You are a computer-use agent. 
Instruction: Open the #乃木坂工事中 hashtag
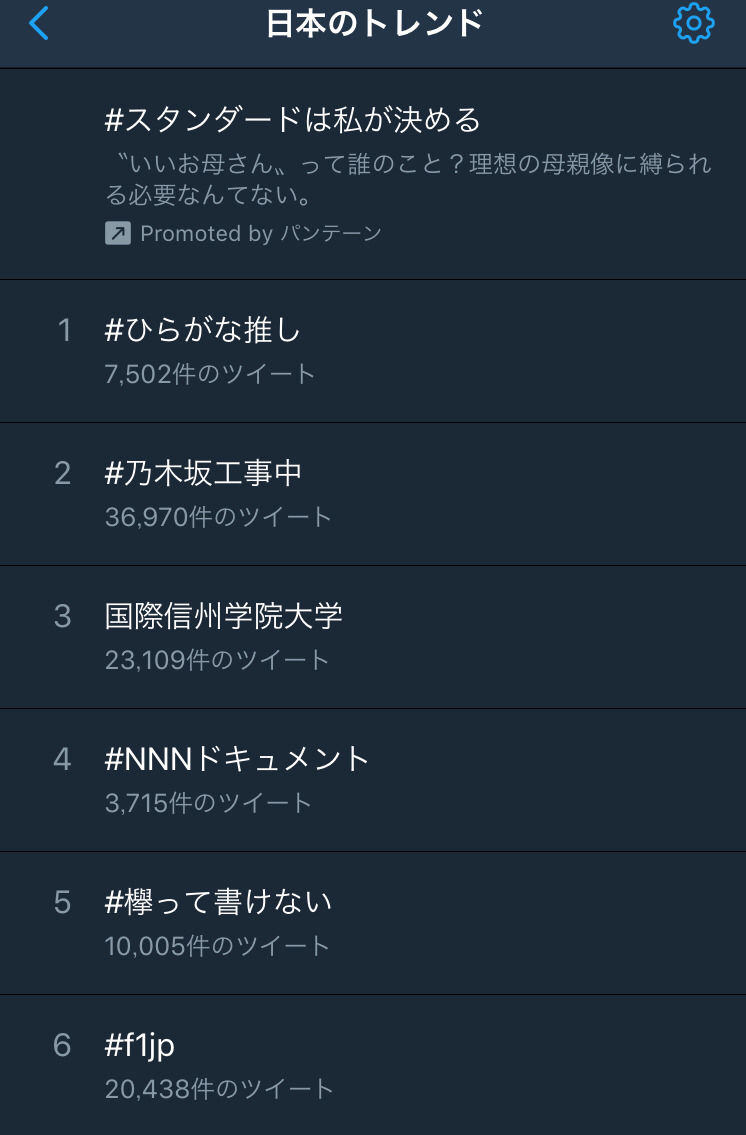coord(203,473)
